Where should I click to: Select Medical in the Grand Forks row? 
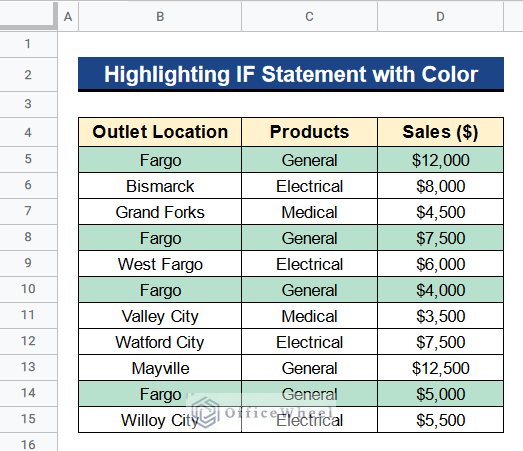pos(310,212)
